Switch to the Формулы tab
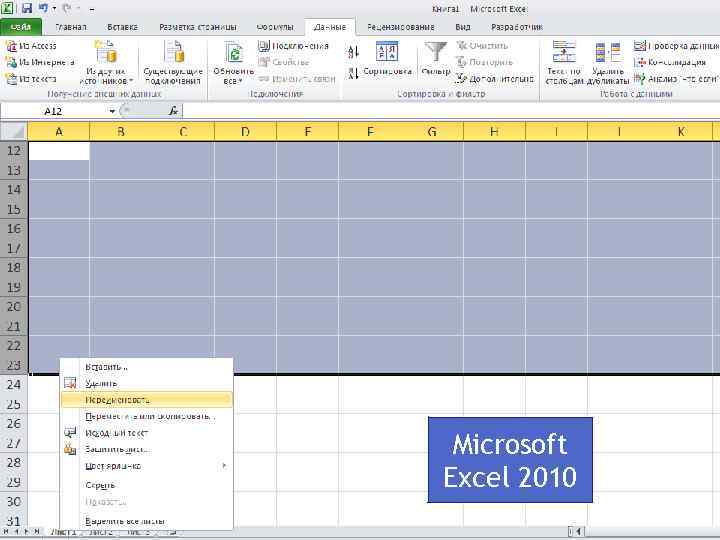The height and width of the screenshot is (540, 720). [x=275, y=27]
